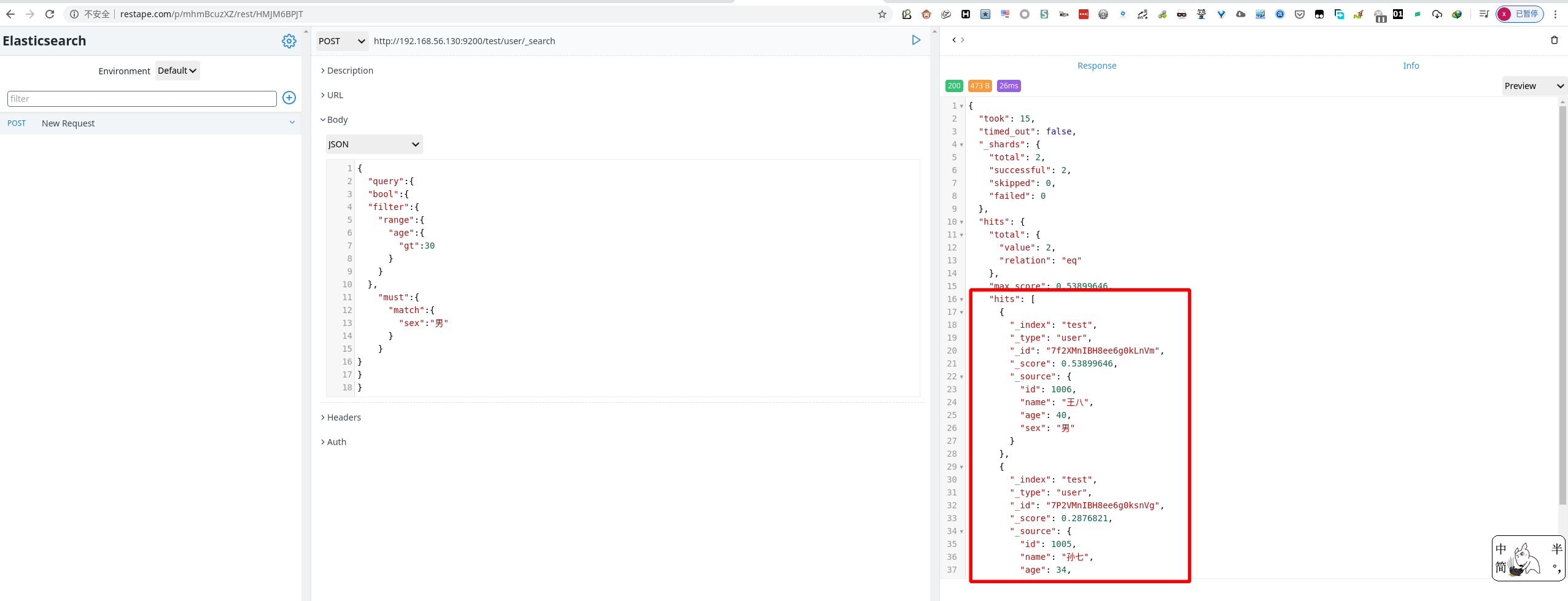Click the send request play icon
1568x601 pixels.
[916, 40]
